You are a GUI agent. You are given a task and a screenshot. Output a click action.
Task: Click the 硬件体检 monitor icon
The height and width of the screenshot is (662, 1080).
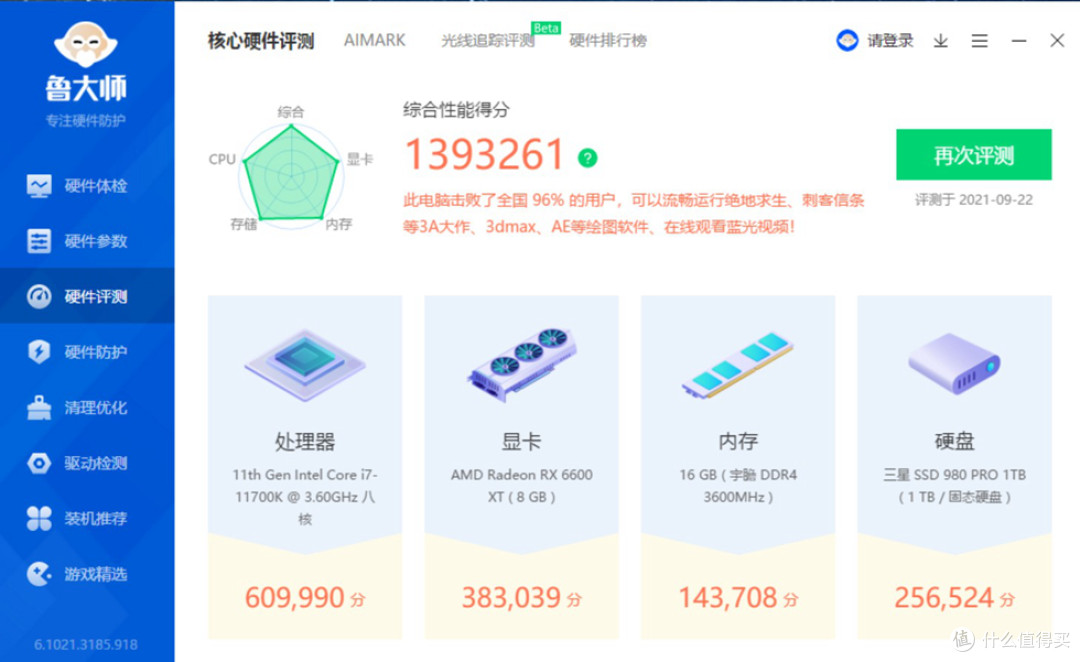pyautogui.click(x=39, y=186)
